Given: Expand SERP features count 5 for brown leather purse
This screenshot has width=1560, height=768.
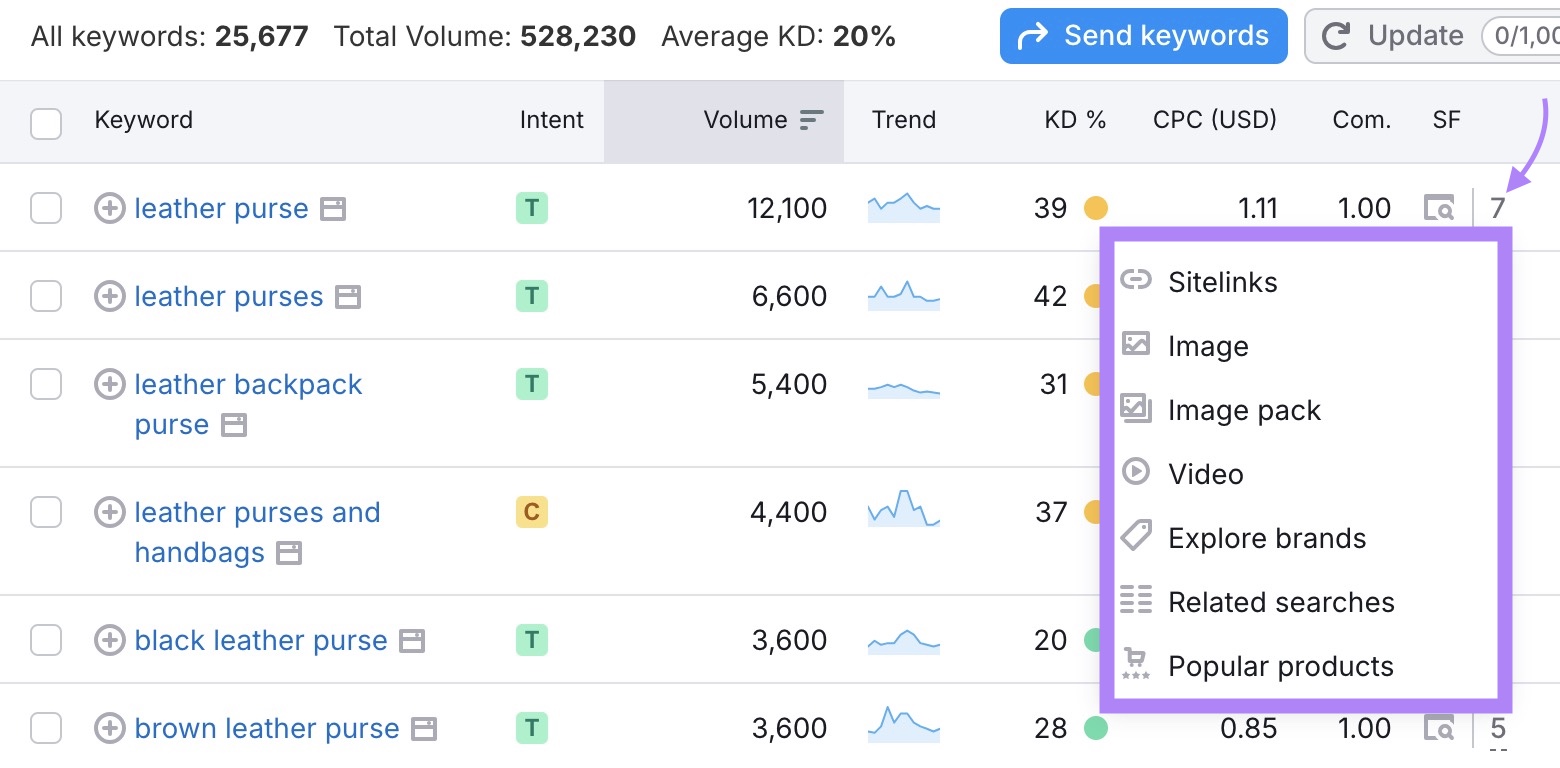Looking at the screenshot, I should 1497,728.
